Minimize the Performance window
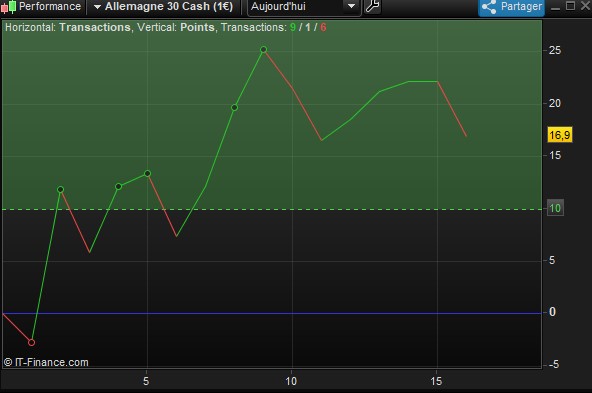The height and width of the screenshot is (393, 592). [555, 7]
